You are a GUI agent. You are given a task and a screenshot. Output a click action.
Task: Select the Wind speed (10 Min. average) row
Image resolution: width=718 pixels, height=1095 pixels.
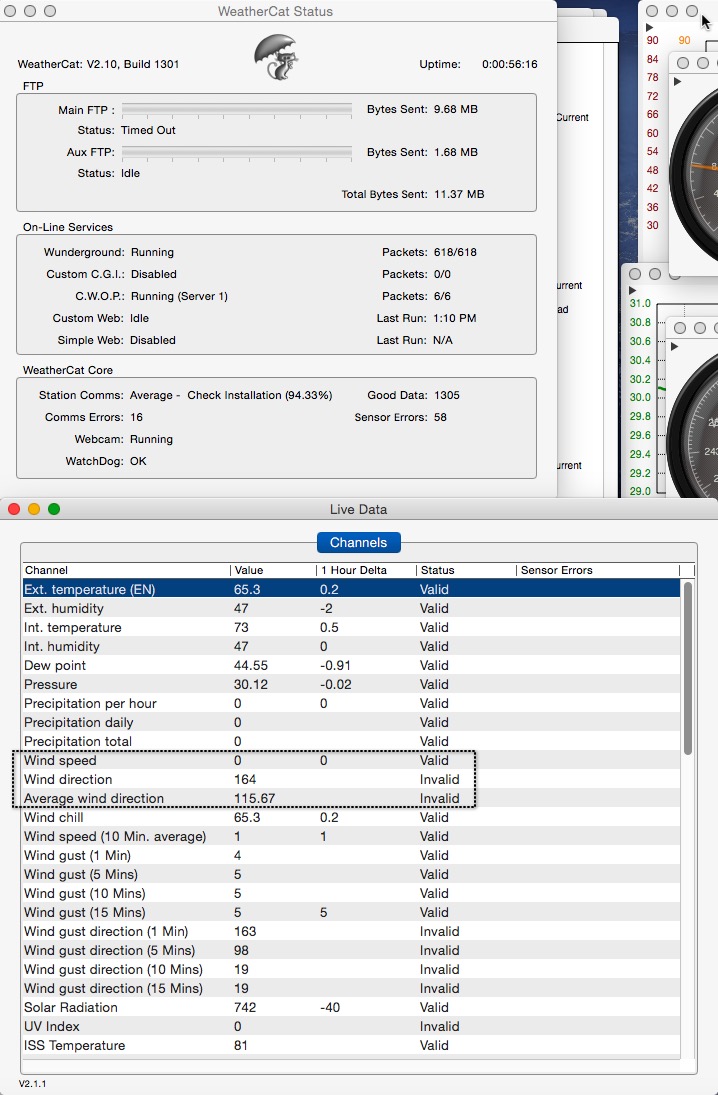[351, 836]
